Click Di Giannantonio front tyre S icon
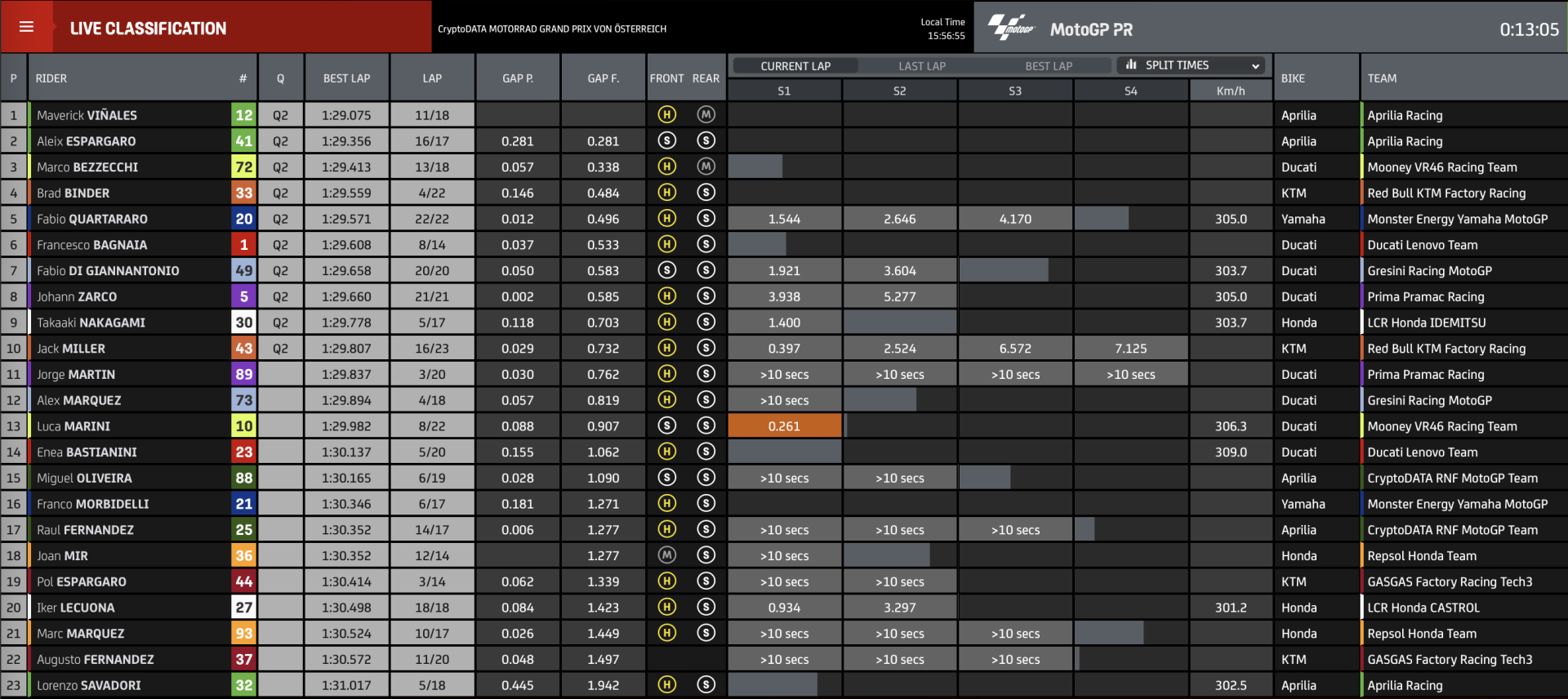 pos(666,270)
